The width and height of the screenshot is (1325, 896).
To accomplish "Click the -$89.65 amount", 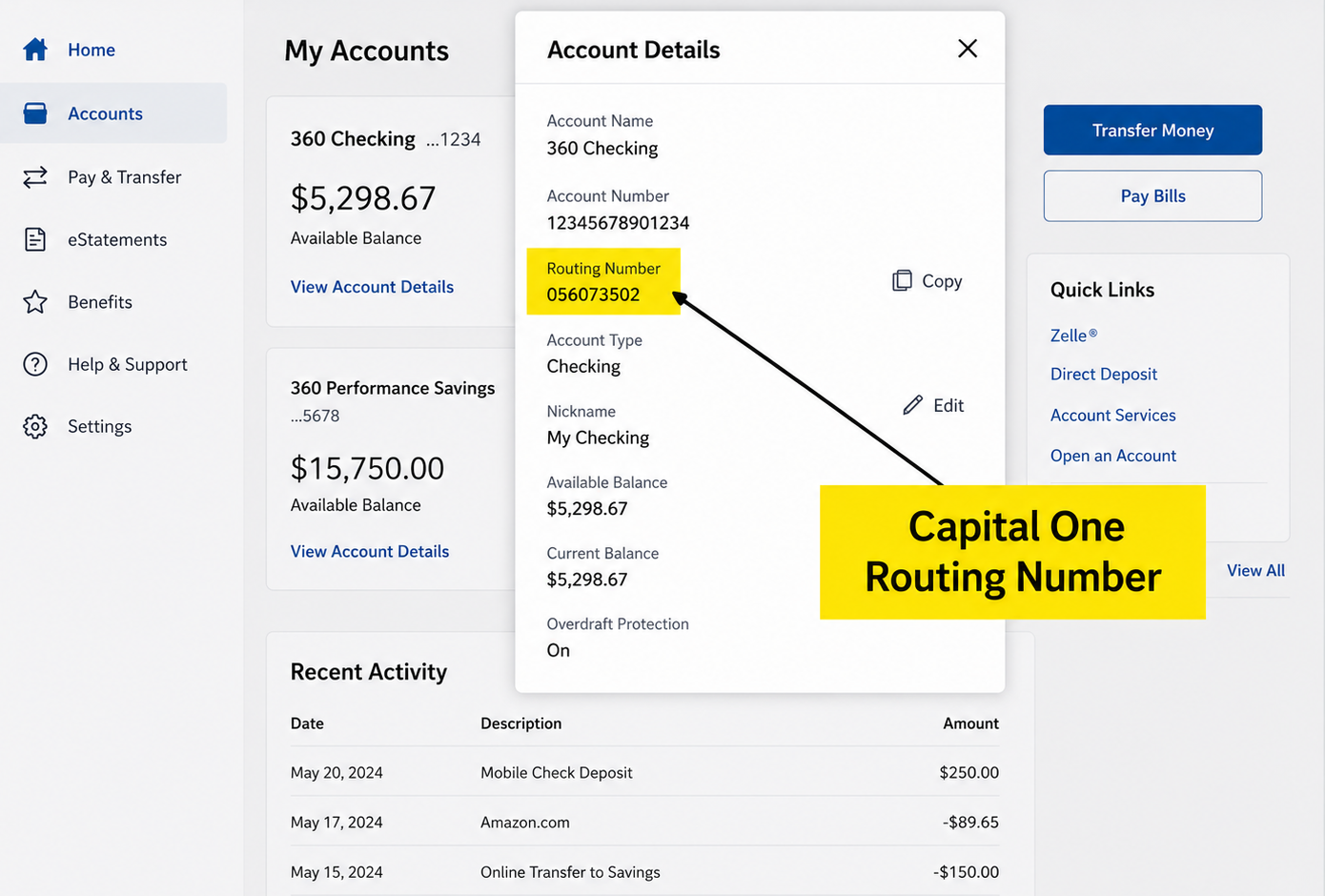I will [970, 822].
